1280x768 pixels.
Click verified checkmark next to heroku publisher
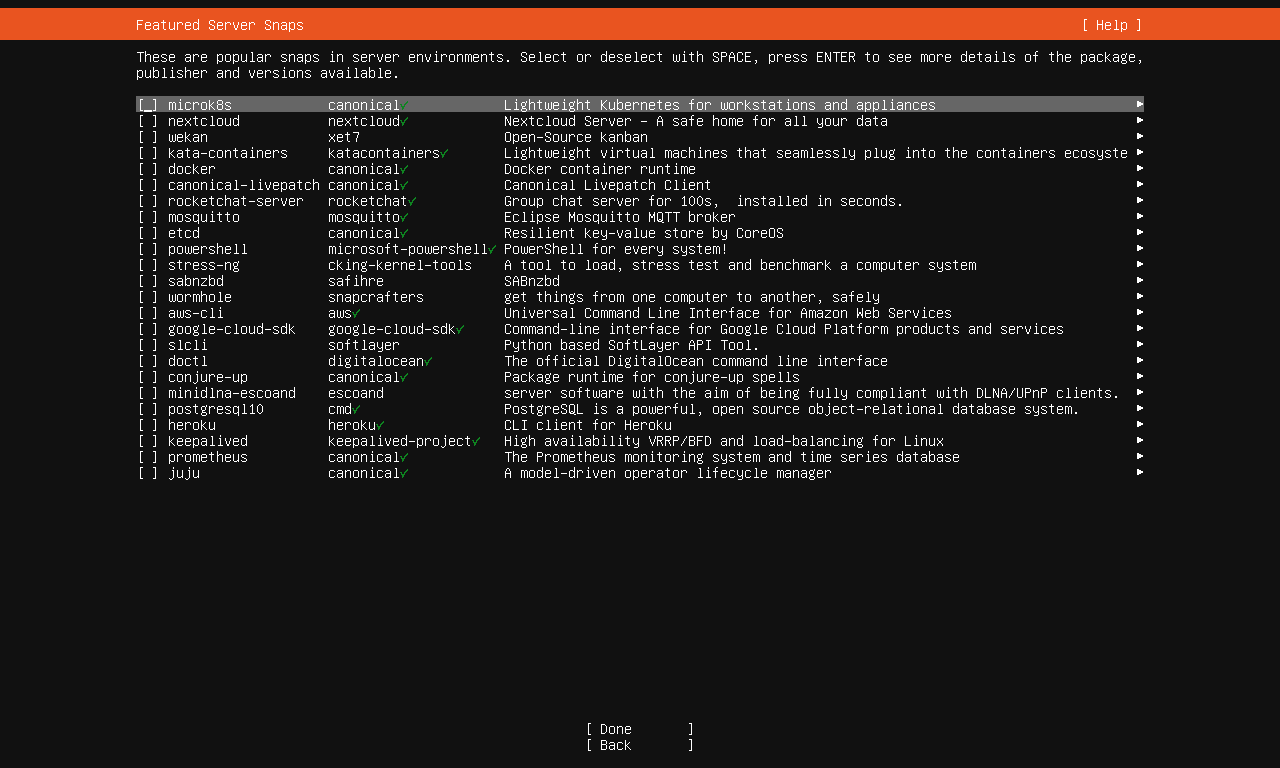(380, 425)
